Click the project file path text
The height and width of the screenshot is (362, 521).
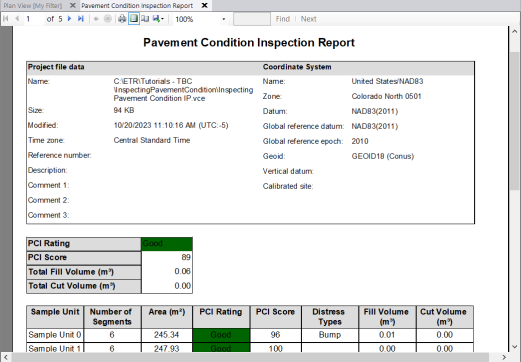tap(183, 90)
